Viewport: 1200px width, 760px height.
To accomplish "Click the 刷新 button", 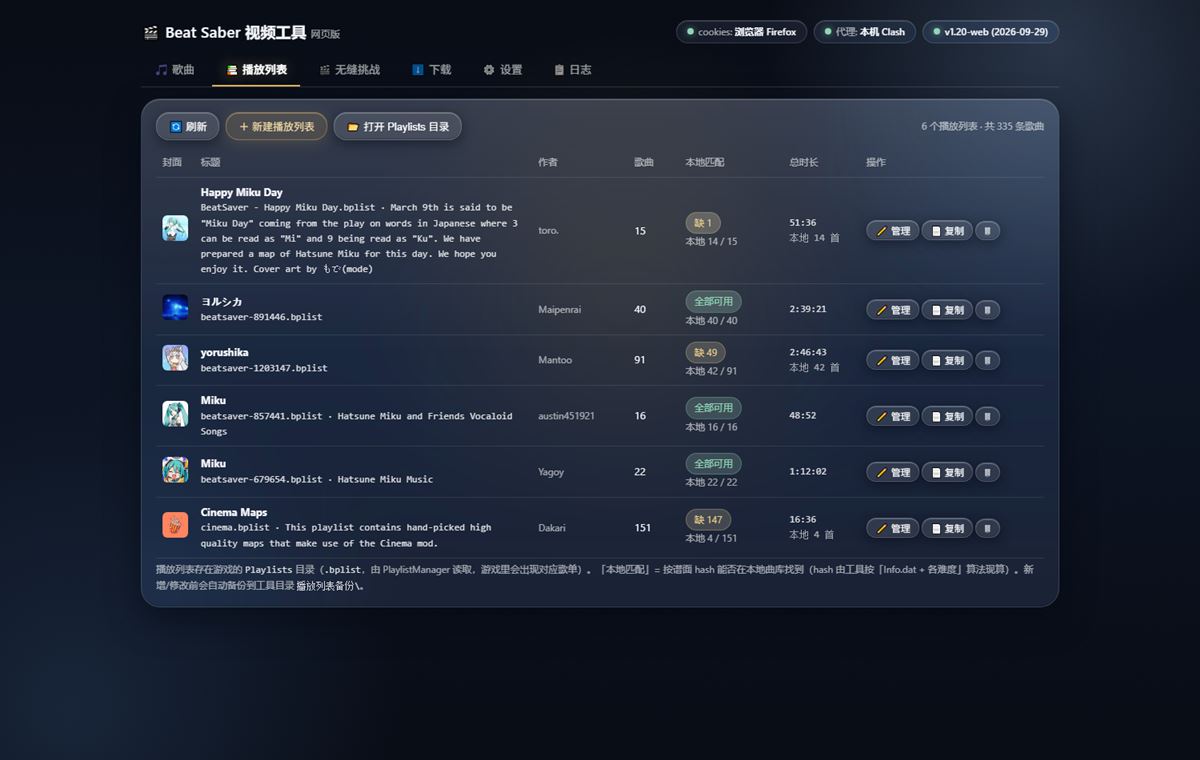I will pyautogui.click(x=188, y=127).
